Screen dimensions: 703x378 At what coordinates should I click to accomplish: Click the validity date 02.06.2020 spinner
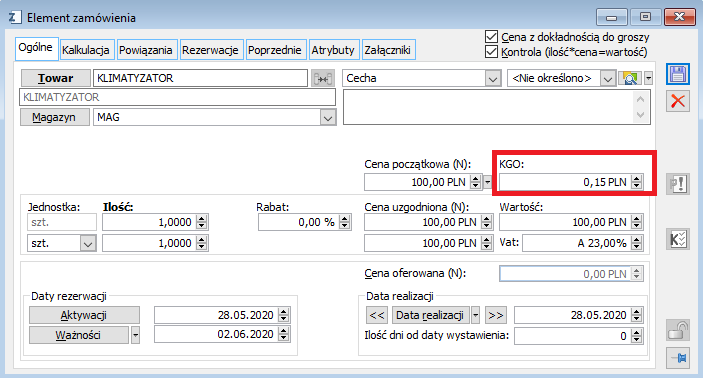[x=283, y=335]
